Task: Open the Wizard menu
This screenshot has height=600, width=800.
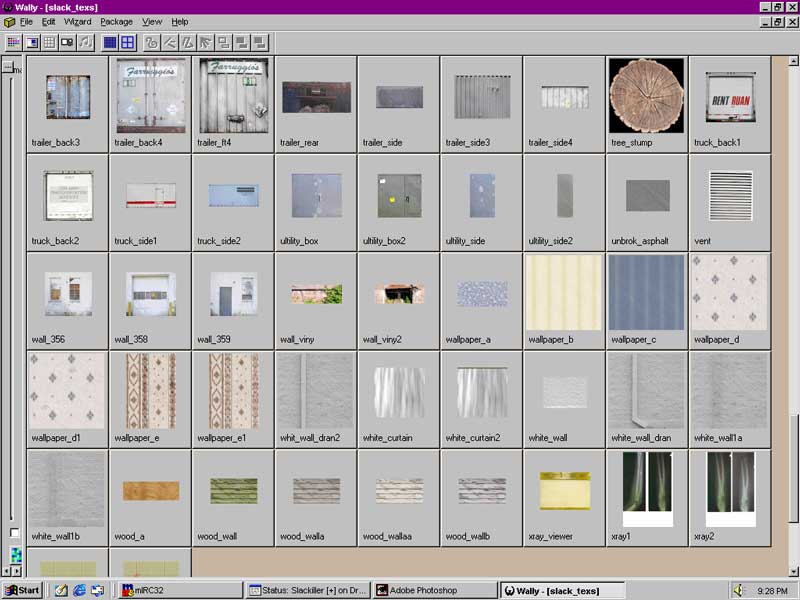Action: tap(77, 21)
